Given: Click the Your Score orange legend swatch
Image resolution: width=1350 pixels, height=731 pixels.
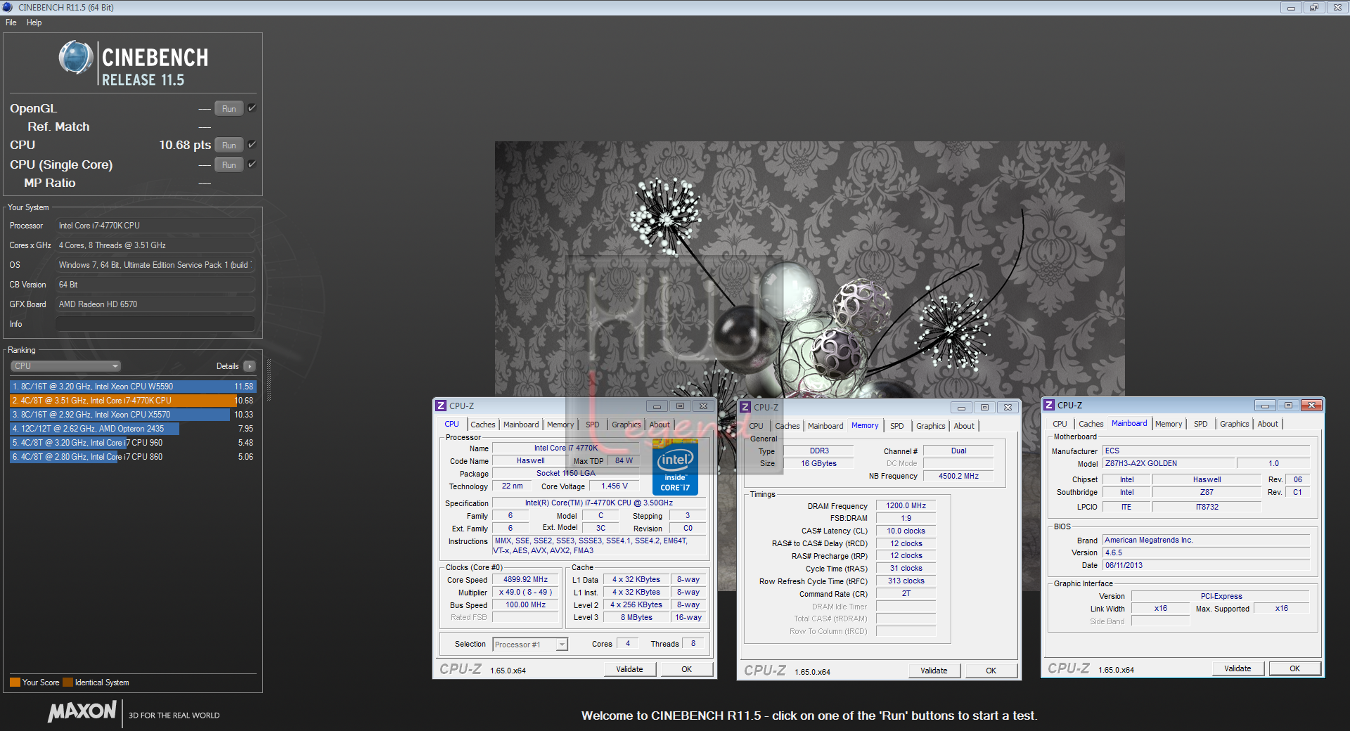Looking at the screenshot, I should pos(15,682).
